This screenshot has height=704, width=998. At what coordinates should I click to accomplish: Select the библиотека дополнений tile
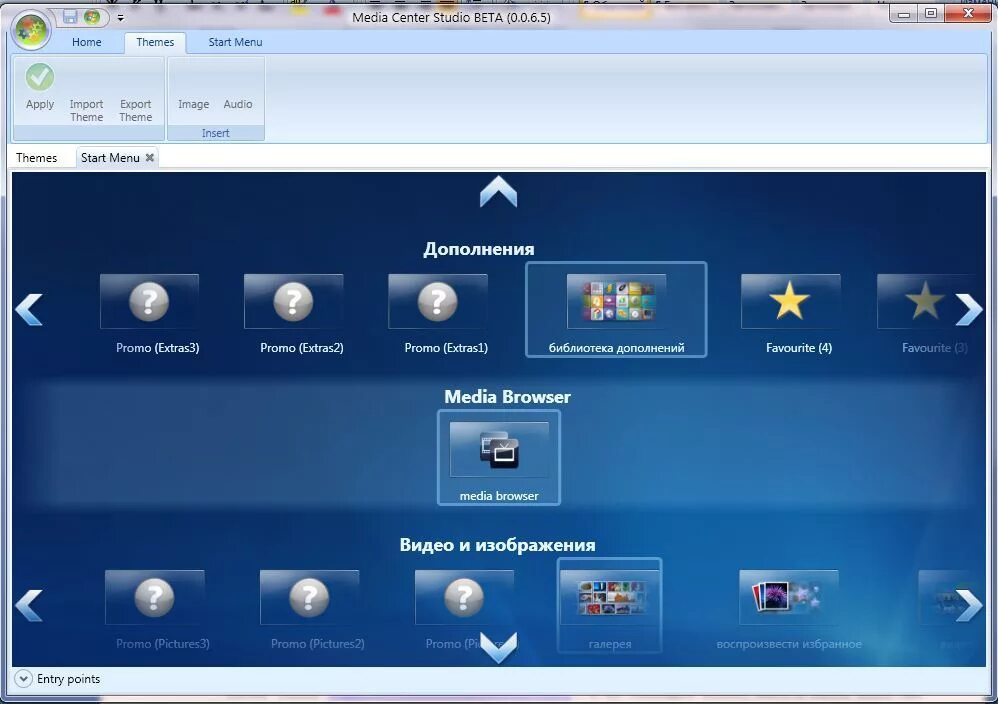[616, 309]
